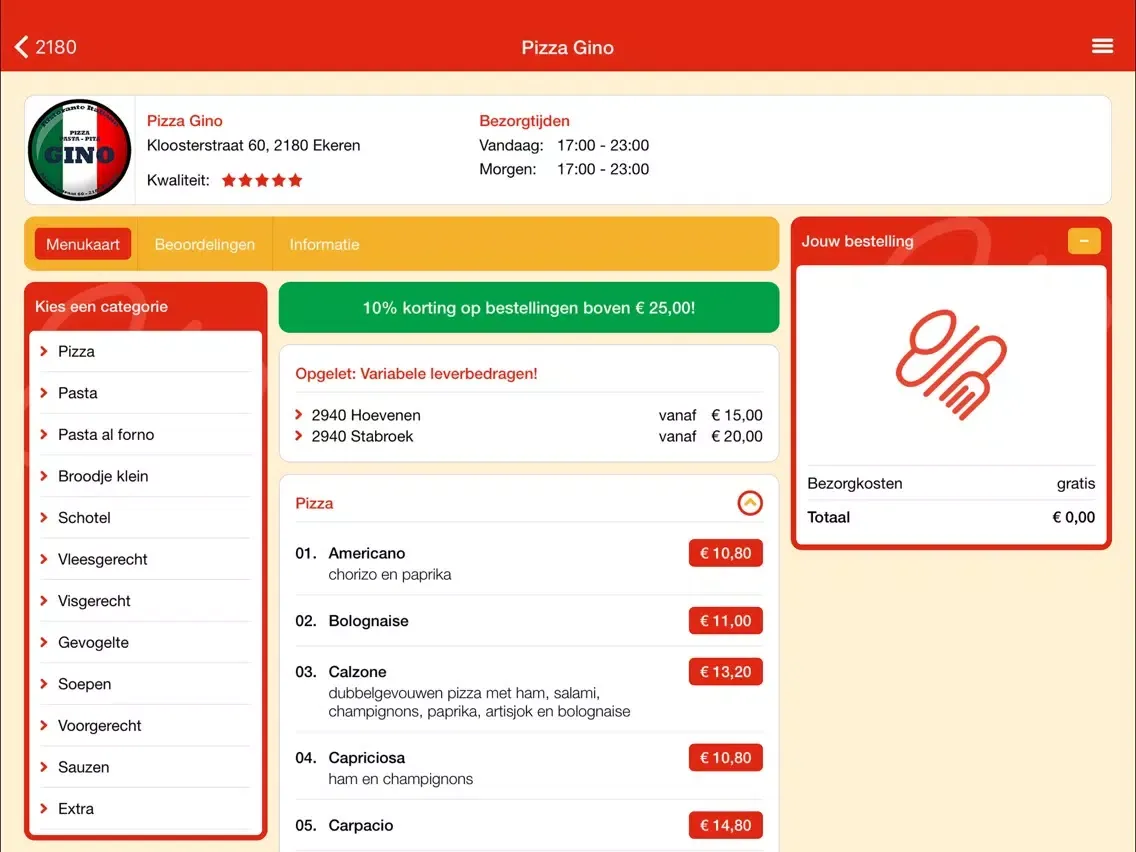Tap the 10% korting banner
1136x852 pixels.
[x=529, y=308]
